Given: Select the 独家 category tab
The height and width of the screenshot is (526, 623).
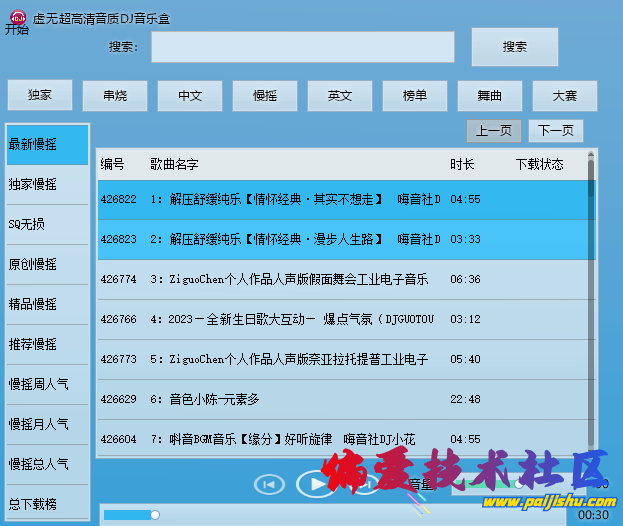Looking at the screenshot, I should [x=40, y=96].
